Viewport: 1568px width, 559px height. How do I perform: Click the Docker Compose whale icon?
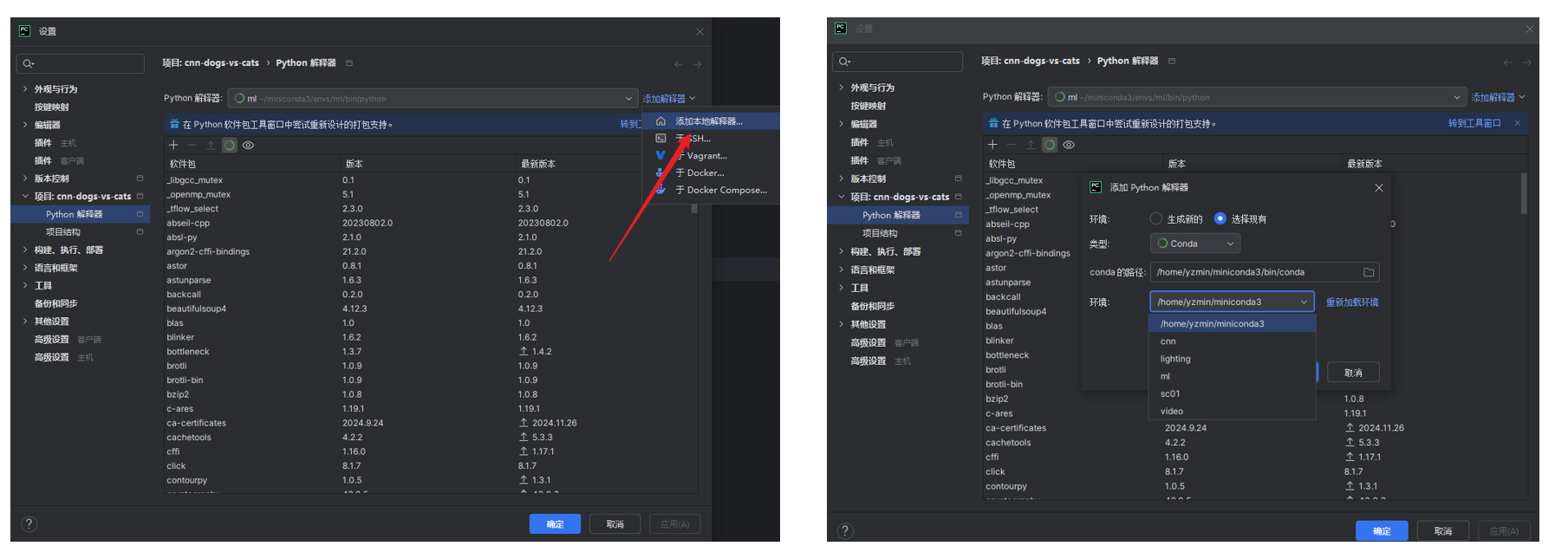coord(660,190)
